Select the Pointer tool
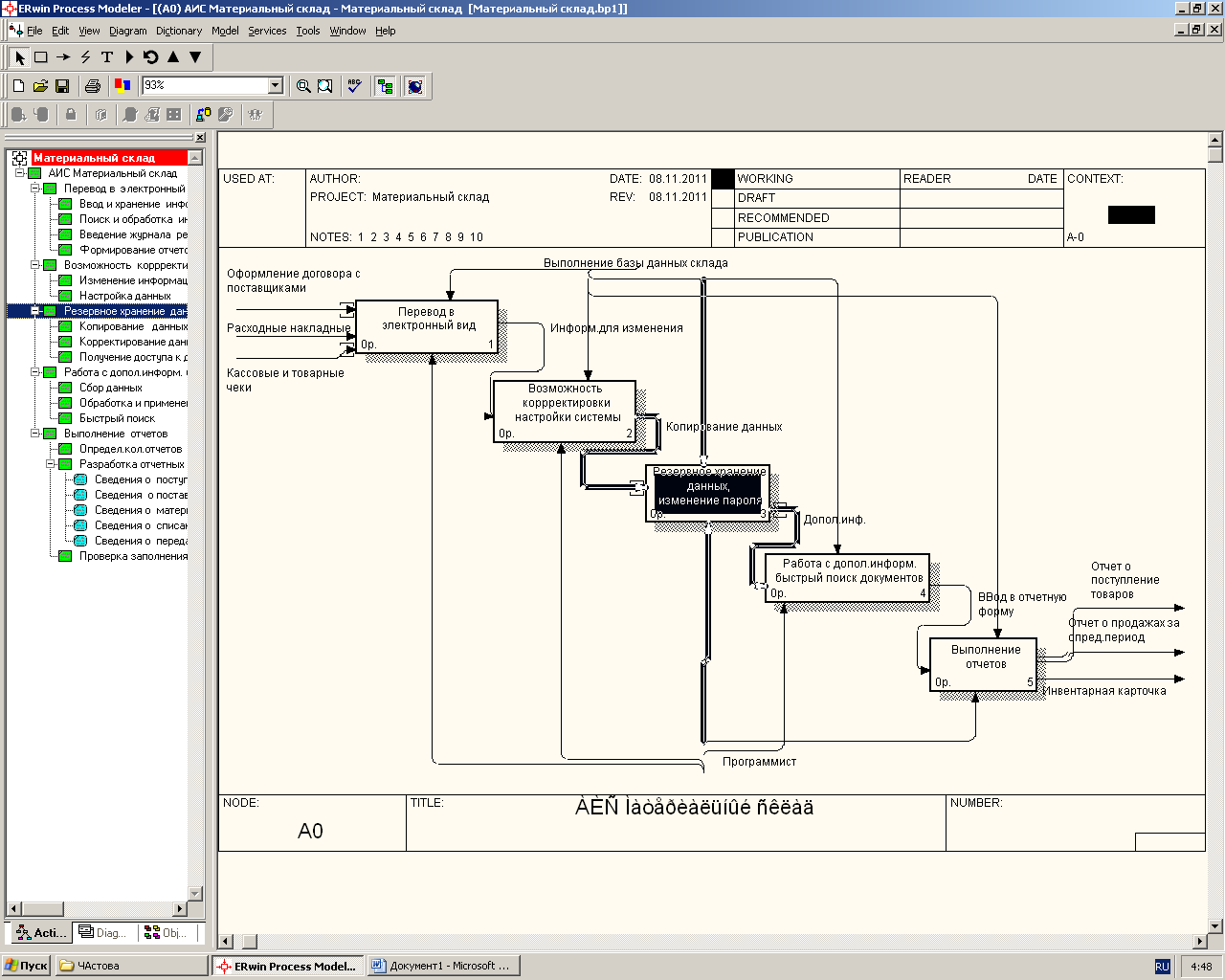This screenshot has height=980, width=1225. [19, 57]
